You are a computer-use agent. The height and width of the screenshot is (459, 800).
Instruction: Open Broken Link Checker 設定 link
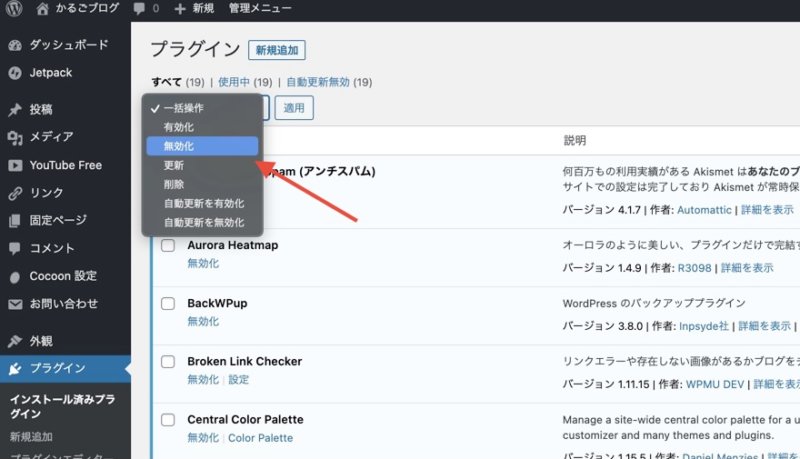[x=238, y=380]
